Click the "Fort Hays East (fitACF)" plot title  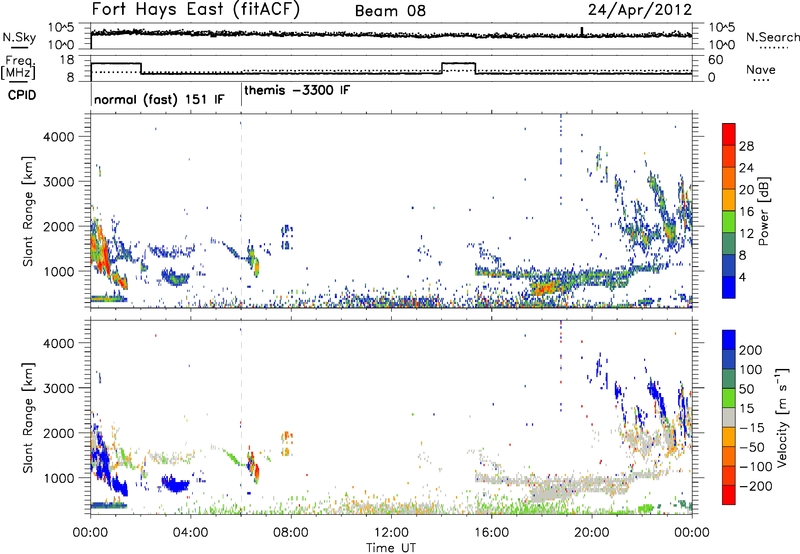(196, 9)
